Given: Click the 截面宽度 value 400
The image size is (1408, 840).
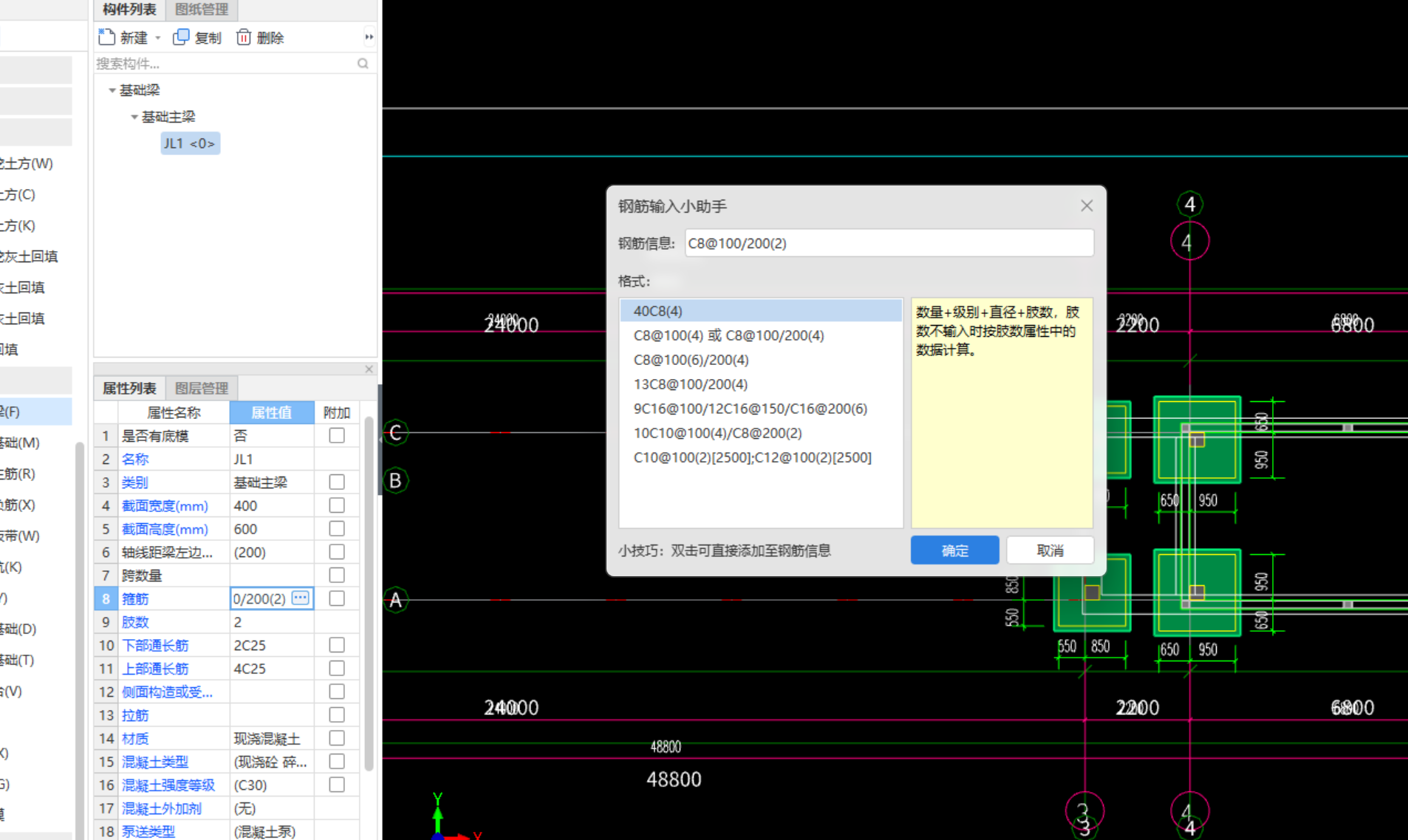Looking at the screenshot, I should (272, 505).
